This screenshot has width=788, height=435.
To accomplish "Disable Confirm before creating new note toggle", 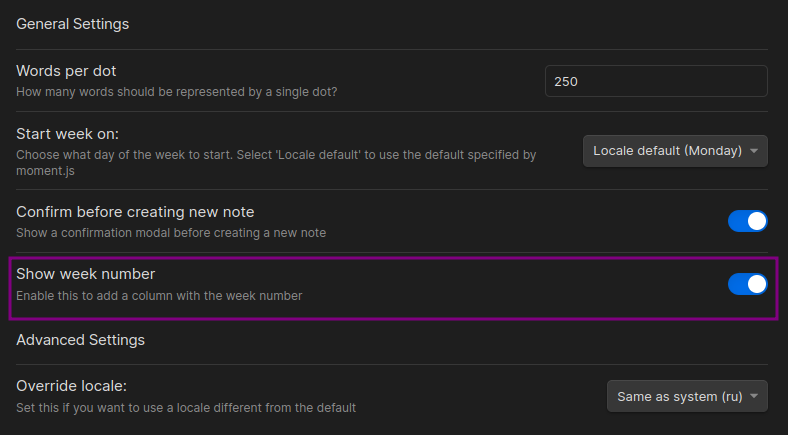I will (x=748, y=221).
